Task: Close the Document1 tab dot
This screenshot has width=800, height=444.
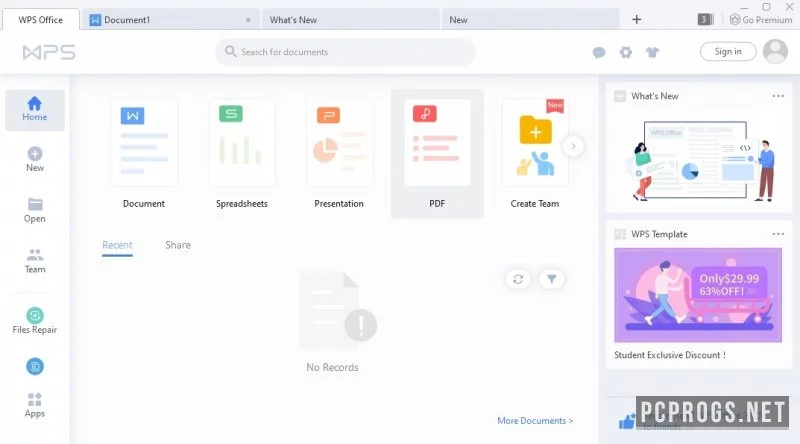Action: click(x=248, y=20)
